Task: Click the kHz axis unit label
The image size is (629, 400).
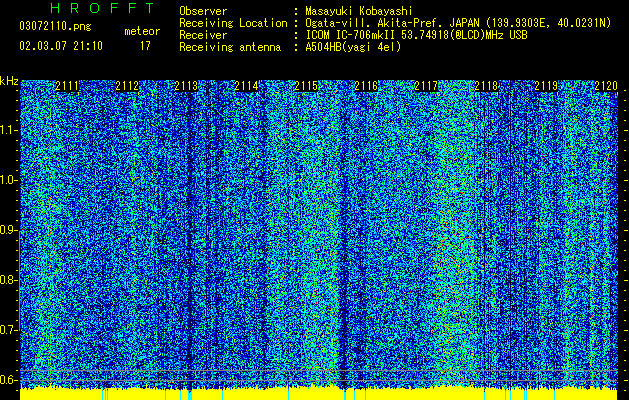Action: [9, 81]
